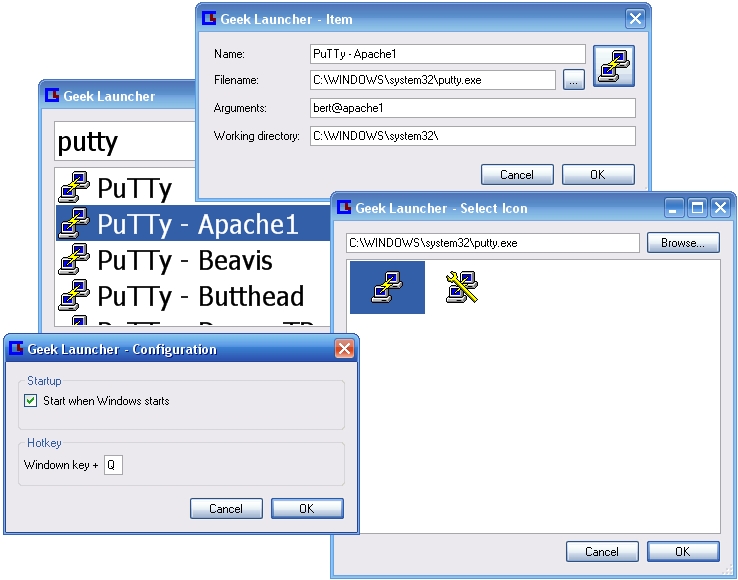Click the Filename field in the Item dialog

coord(433,80)
